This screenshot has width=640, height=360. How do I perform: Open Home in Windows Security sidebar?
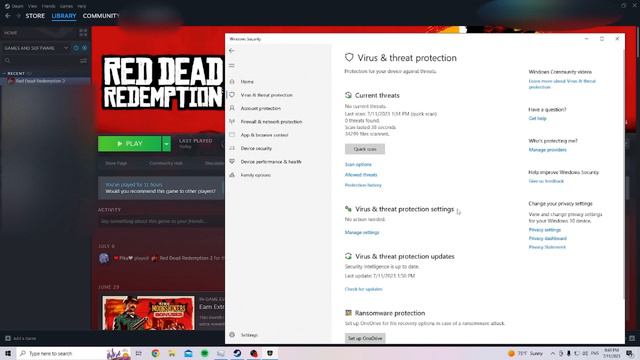[247, 82]
